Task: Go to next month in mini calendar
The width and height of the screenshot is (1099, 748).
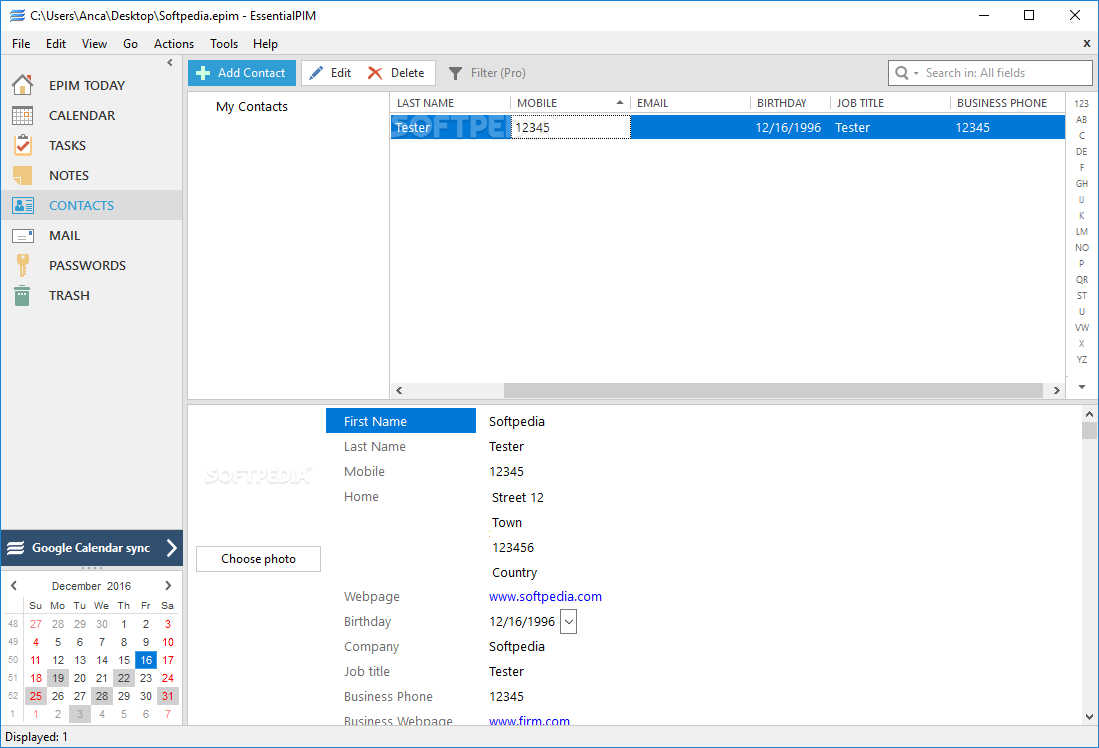Action: [168, 585]
